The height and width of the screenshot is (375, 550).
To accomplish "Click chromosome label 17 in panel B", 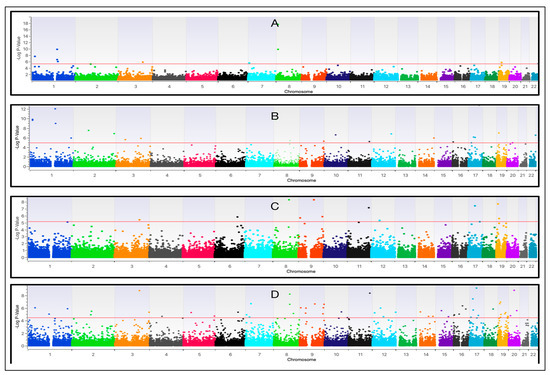I will [475, 175].
